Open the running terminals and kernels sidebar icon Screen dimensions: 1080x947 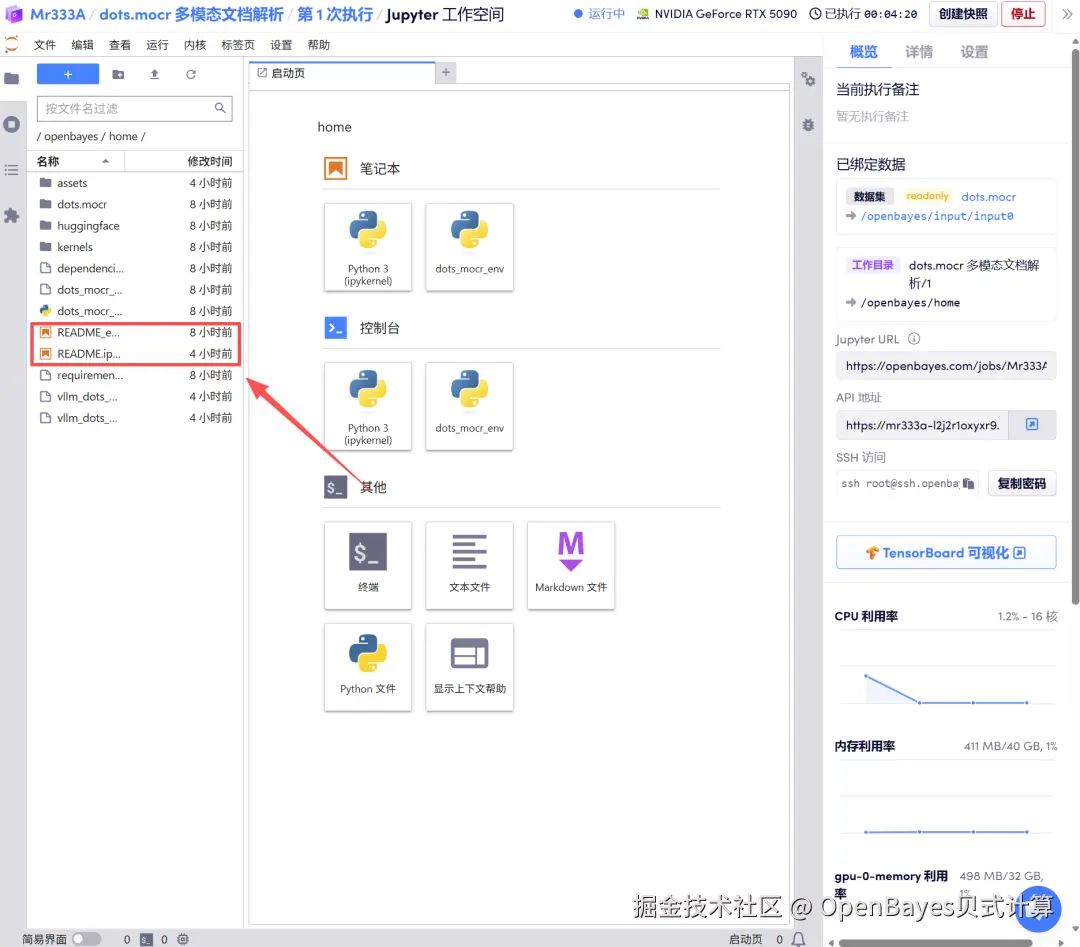click(x=12, y=125)
